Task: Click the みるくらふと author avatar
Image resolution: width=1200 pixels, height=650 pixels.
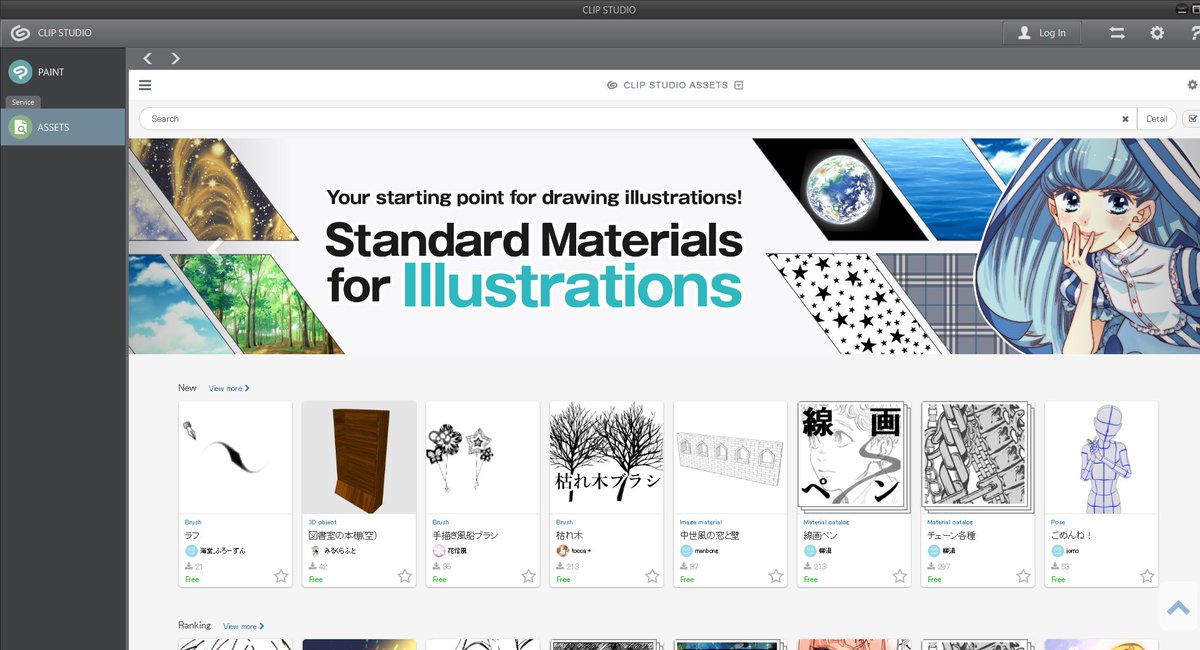Action: pyautogui.click(x=315, y=551)
